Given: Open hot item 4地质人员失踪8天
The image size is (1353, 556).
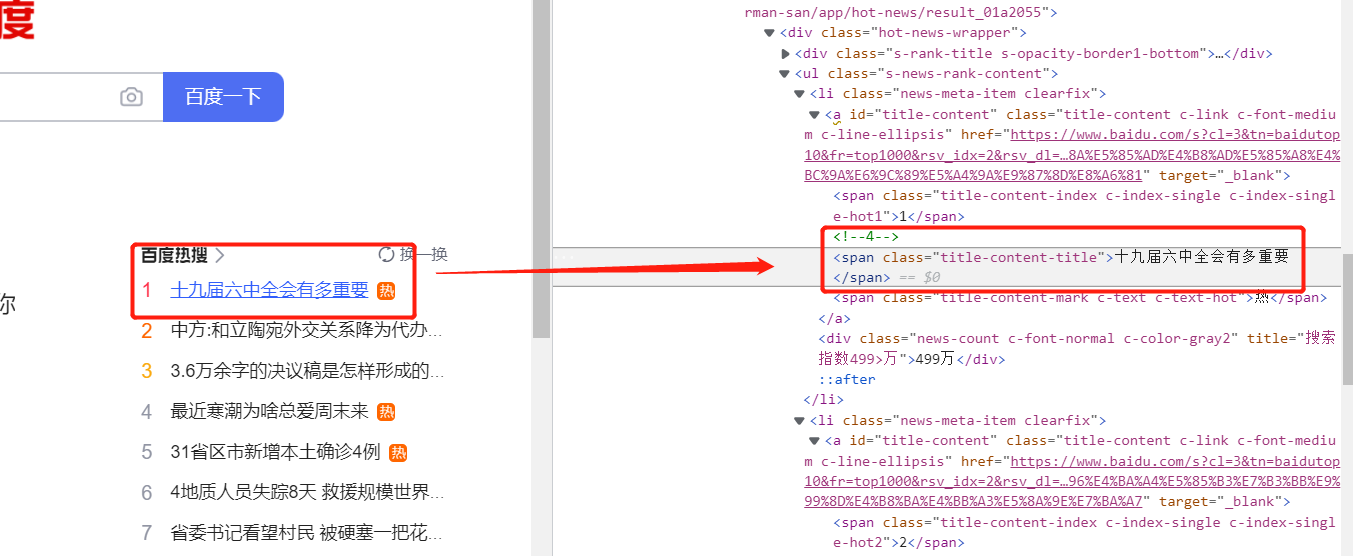Looking at the screenshot, I should [x=306, y=492].
